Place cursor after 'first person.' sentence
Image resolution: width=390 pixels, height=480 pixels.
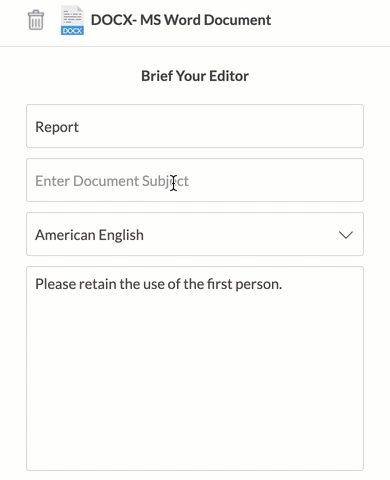(x=283, y=284)
